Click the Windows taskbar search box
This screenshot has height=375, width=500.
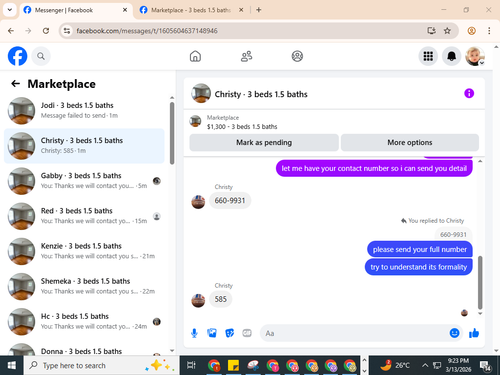(x=101, y=366)
